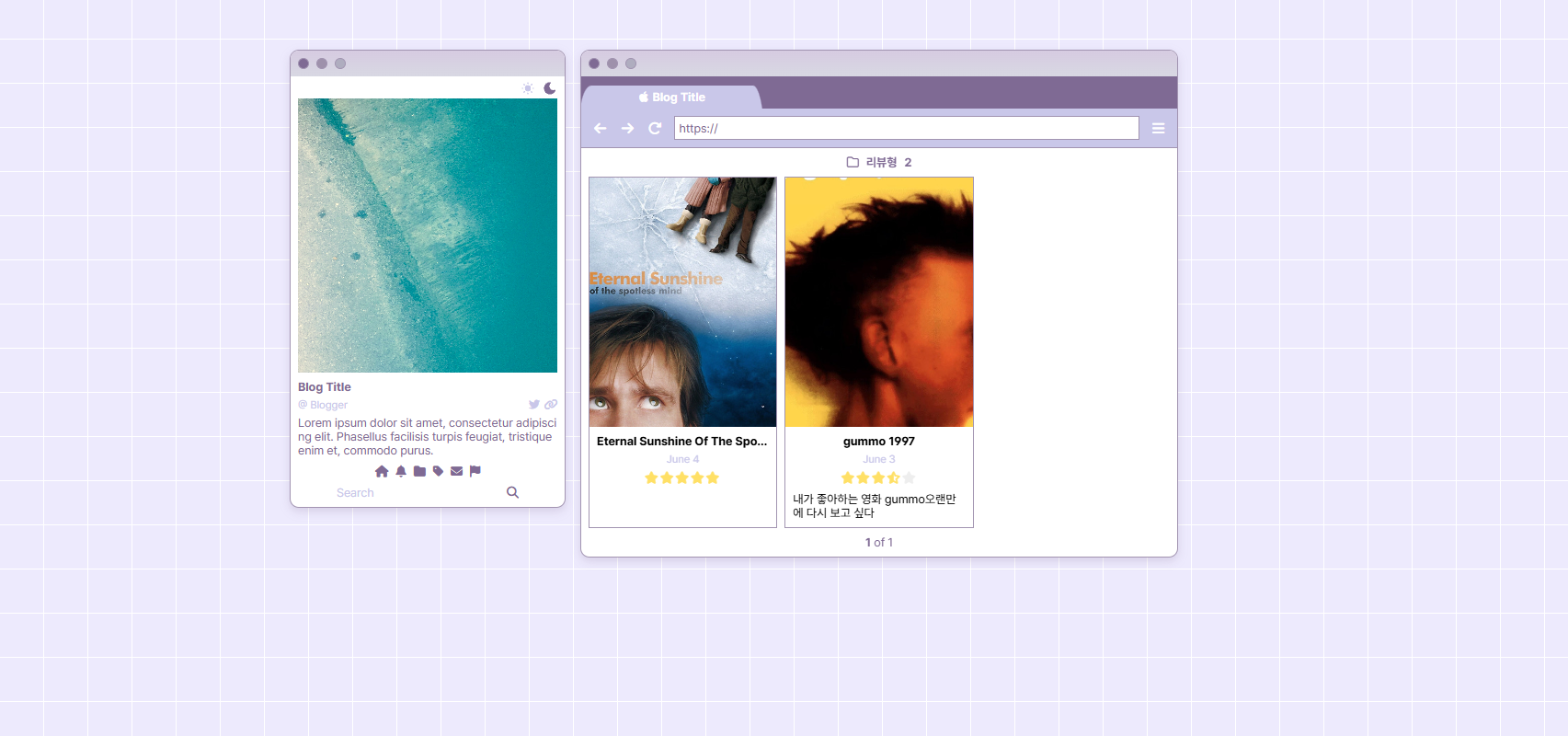The height and width of the screenshot is (736, 1568).
Task: Switch to dark mode with the moon icon
Action: tap(550, 88)
